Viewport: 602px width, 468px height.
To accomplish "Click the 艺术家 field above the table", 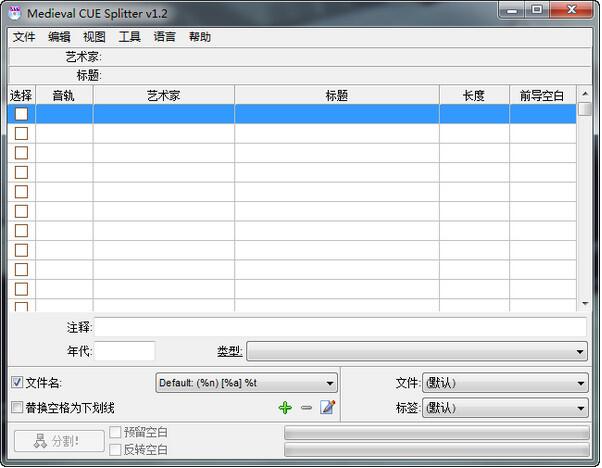I will (299, 57).
